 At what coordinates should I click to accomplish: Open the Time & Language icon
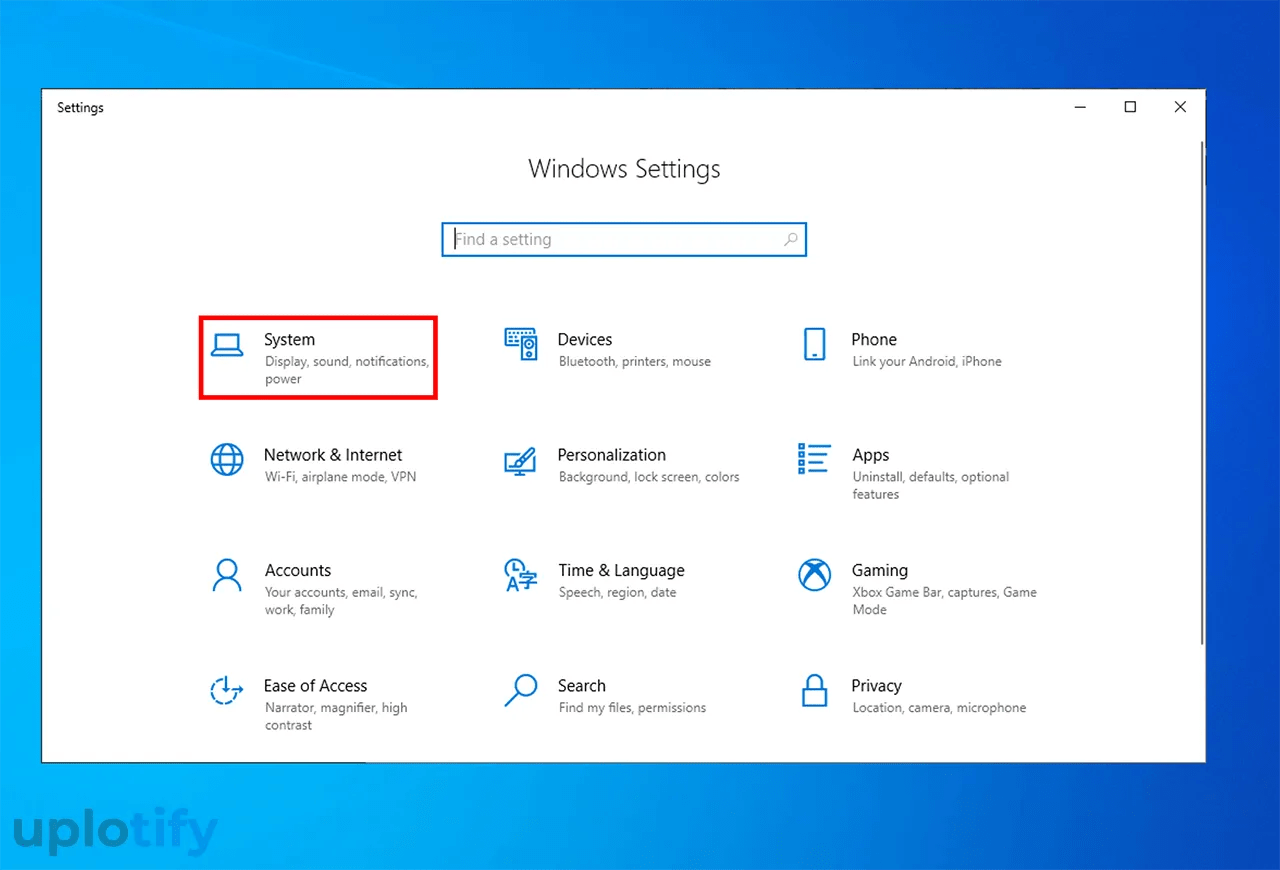tap(521, 575)
